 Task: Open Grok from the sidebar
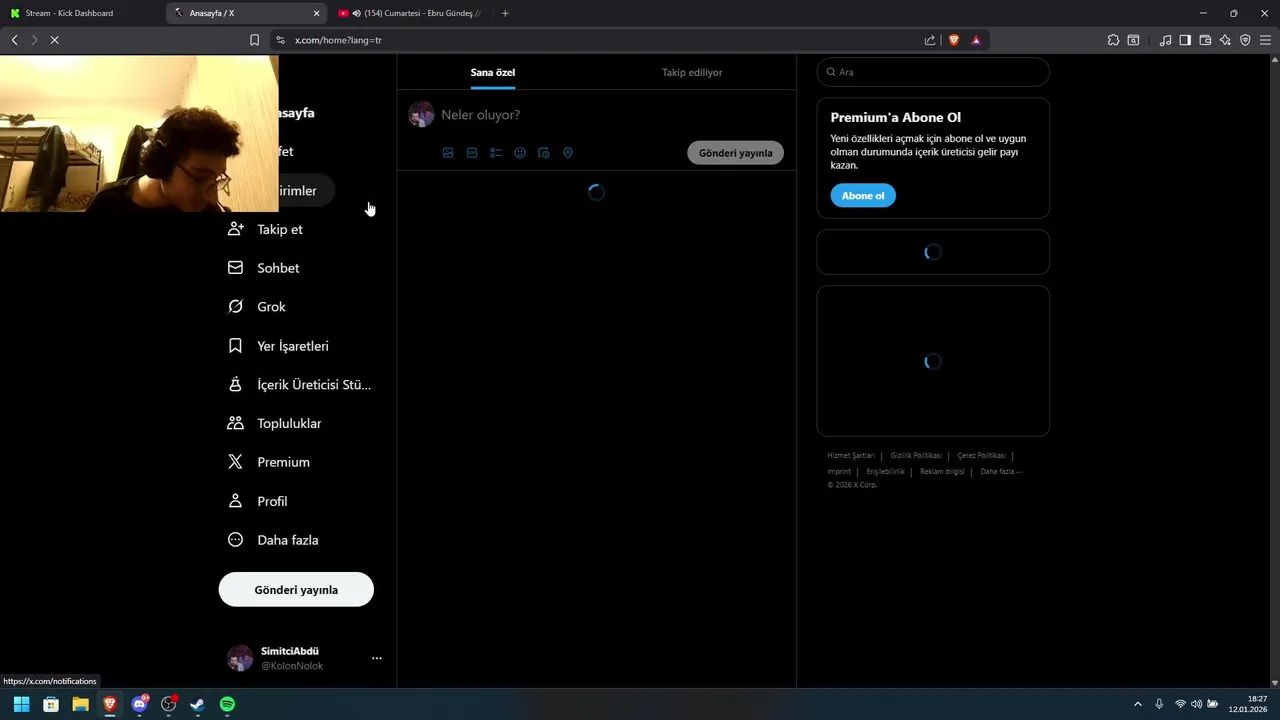coord(257,307)
